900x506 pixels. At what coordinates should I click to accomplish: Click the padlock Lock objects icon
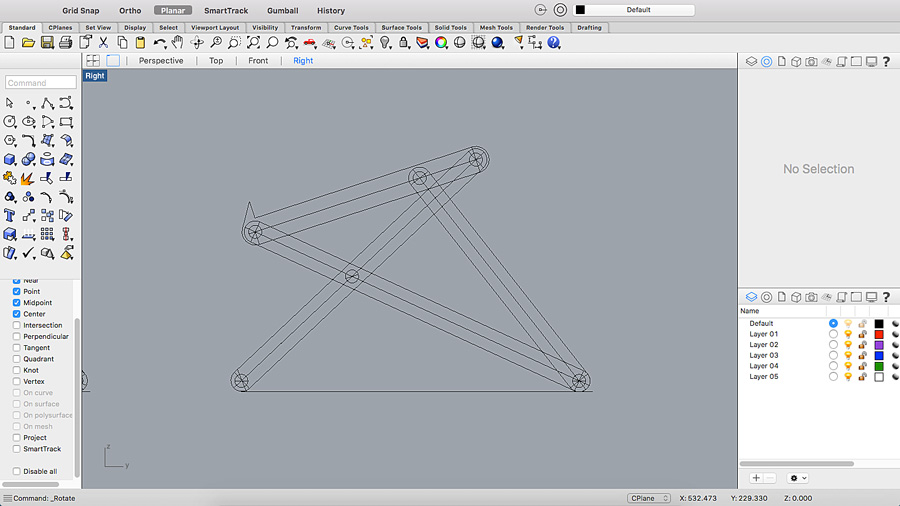coord(404,42)
